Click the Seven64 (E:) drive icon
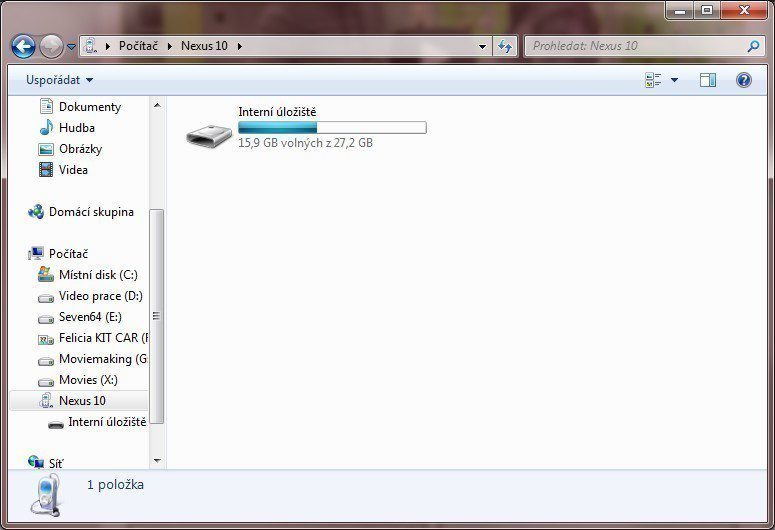The width and height of the screenshot is (775, 530). pos(46,319)
